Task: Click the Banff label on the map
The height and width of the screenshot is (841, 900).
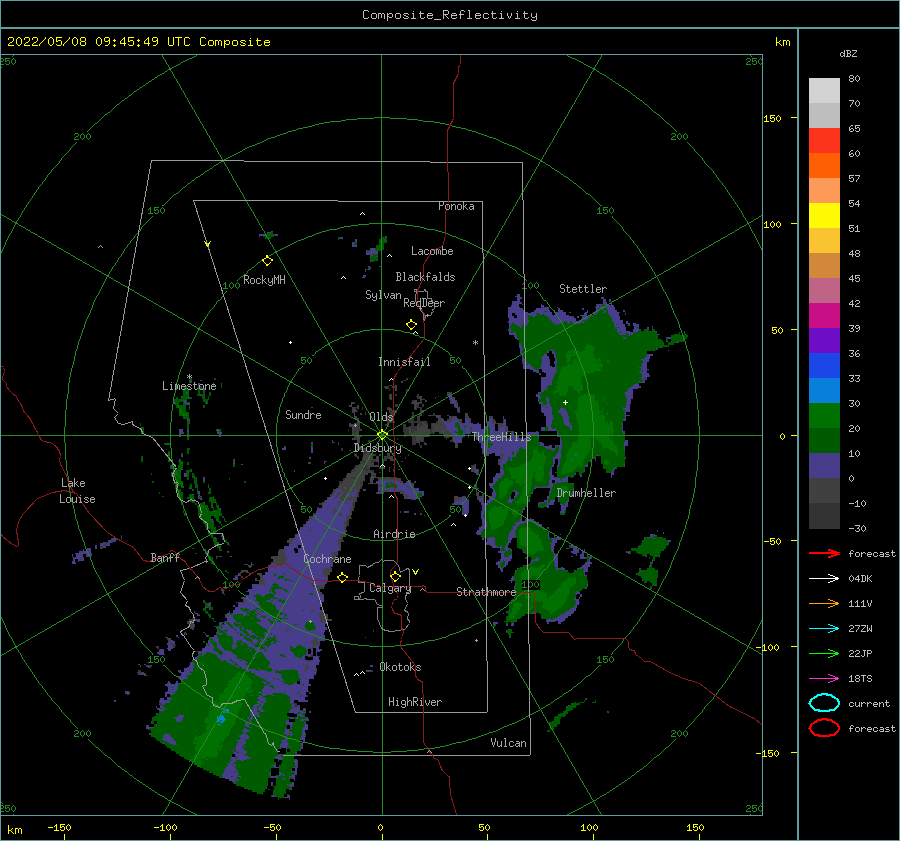Action: tap(165, 557)
